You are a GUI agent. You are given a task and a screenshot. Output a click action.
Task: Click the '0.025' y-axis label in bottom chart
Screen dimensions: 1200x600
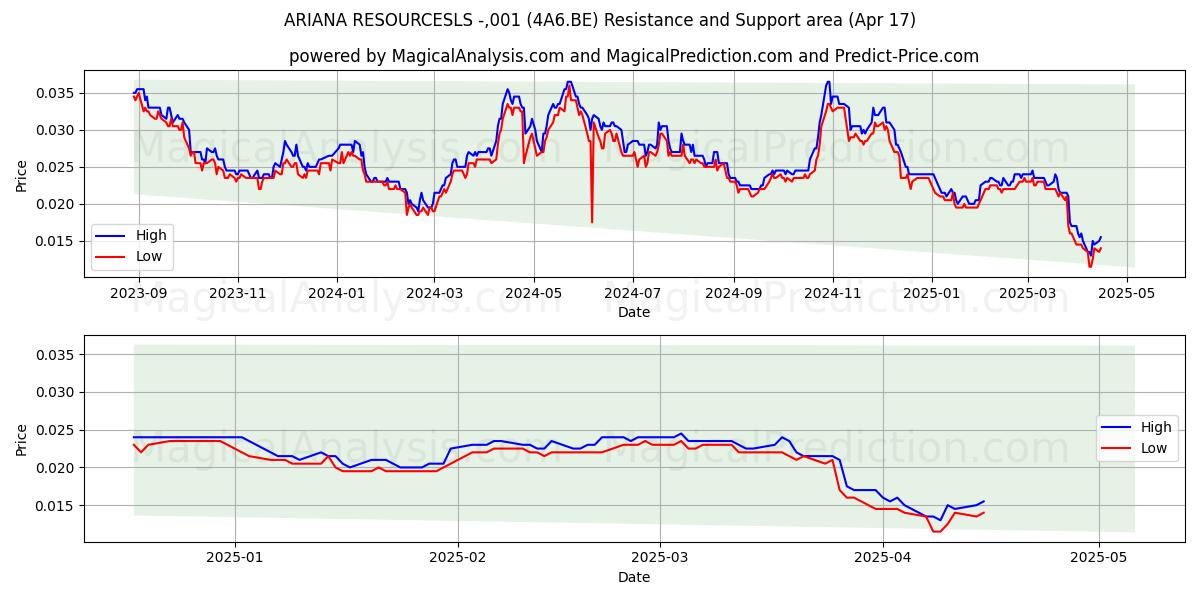[57, 430]
